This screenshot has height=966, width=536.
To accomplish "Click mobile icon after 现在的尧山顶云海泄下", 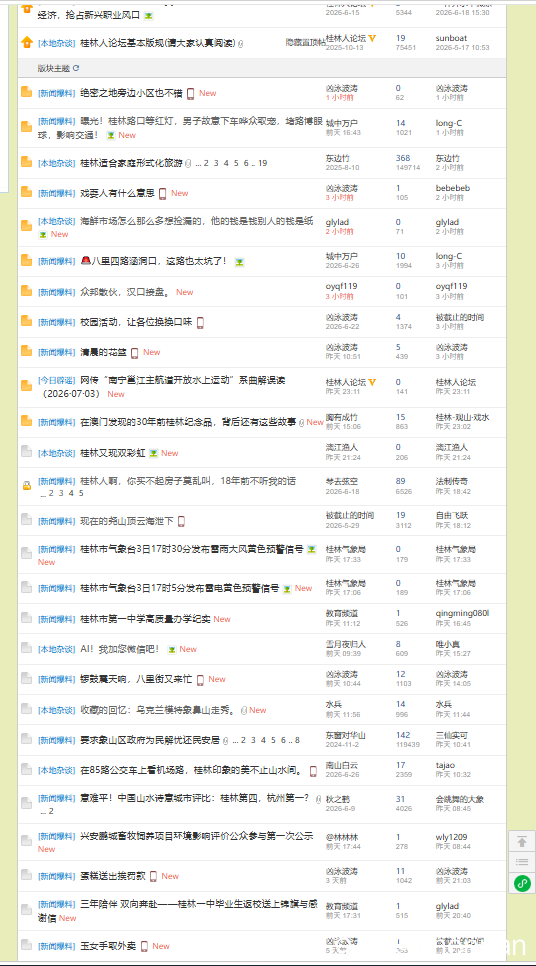I will tap(181, 521).
